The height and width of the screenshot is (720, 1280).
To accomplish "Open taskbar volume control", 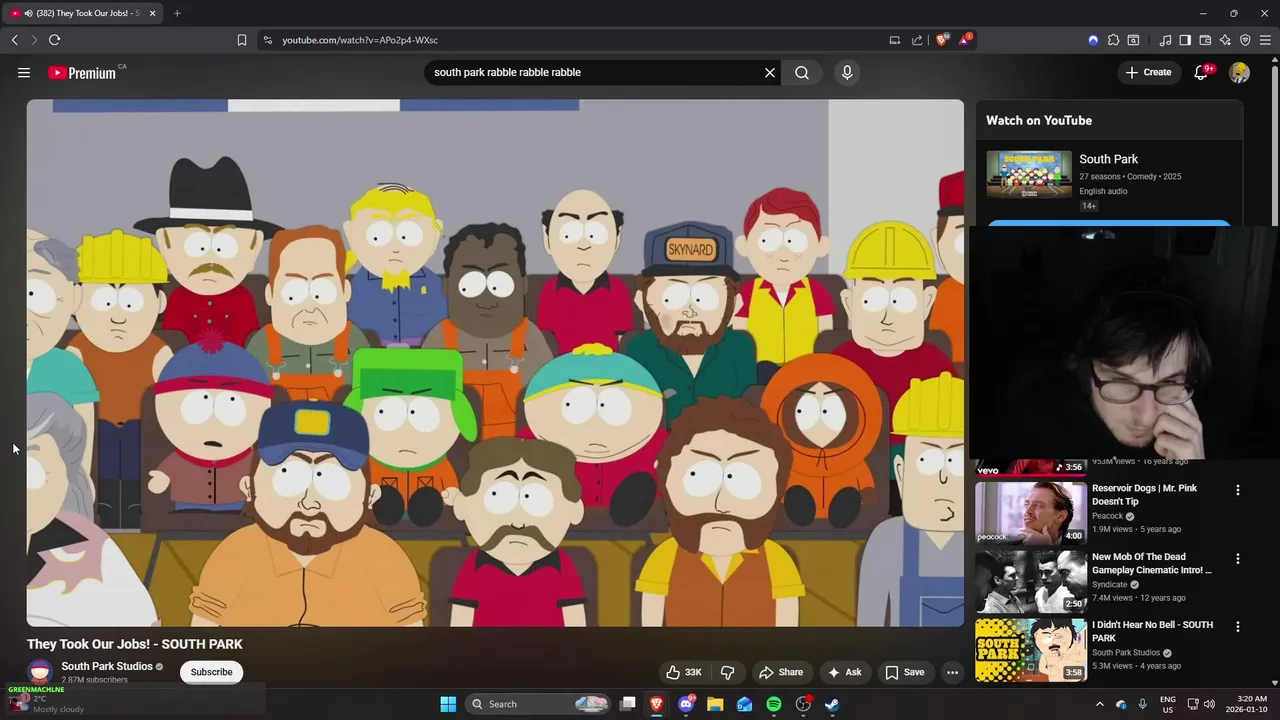I will point(1209,704).
